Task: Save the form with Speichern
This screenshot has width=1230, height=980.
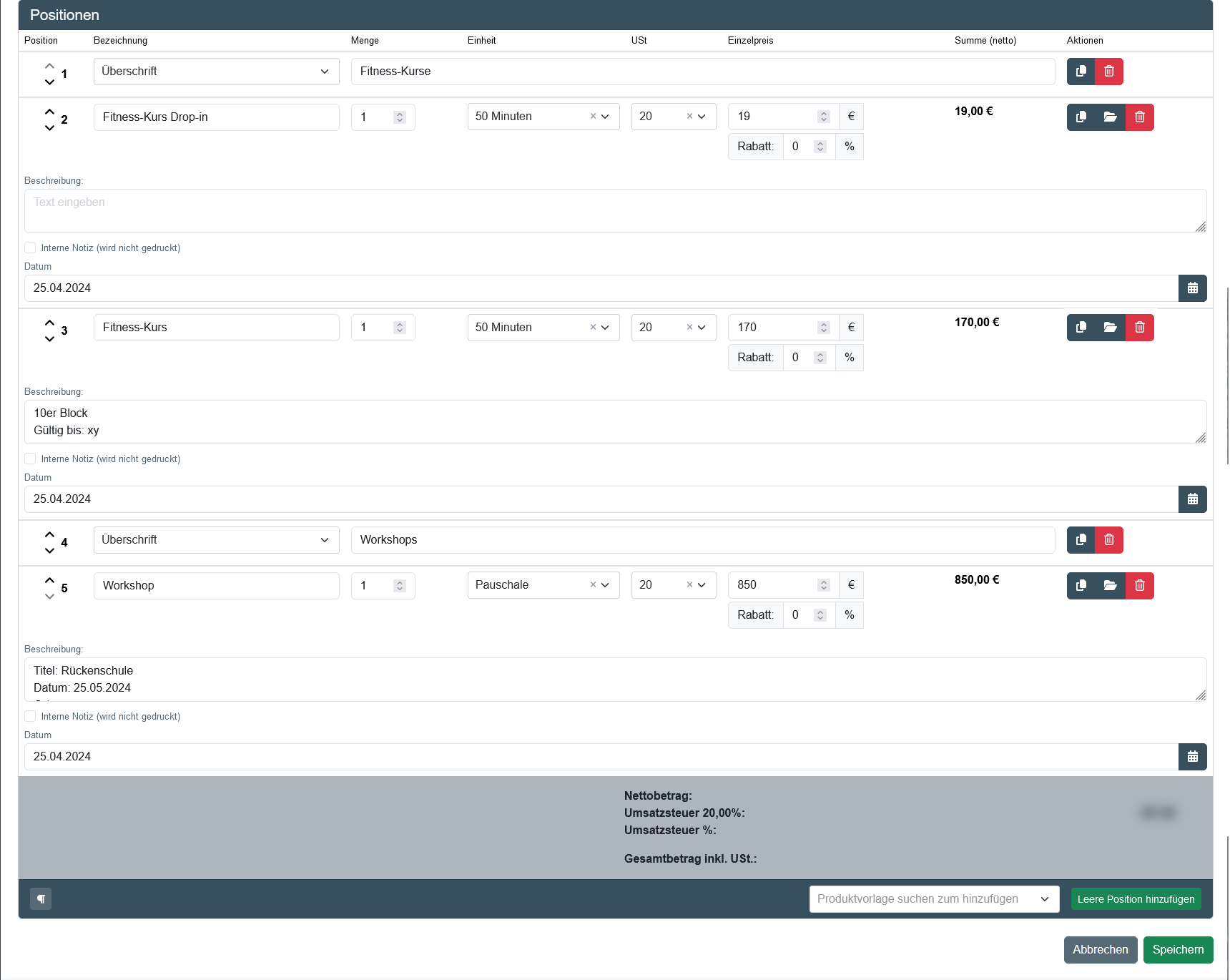Action: pos(1178,950)
